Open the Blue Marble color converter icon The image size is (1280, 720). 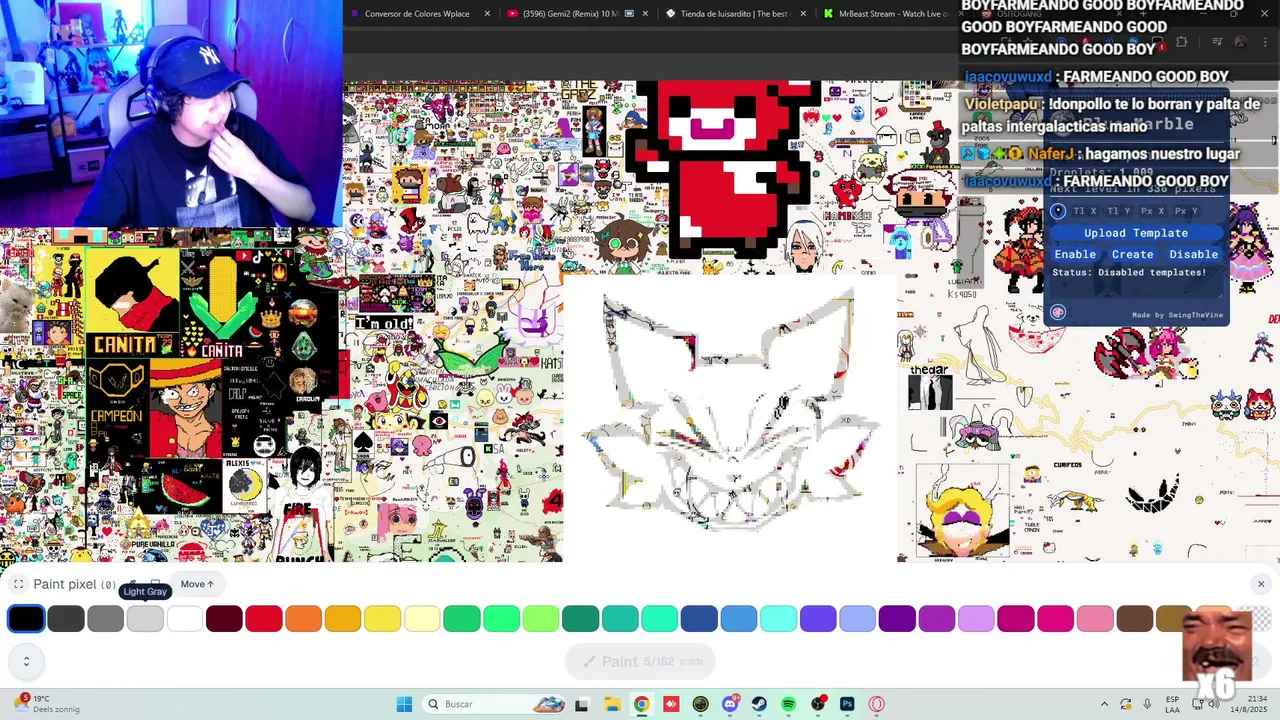pyautogui.click(x=1058, y=312)
